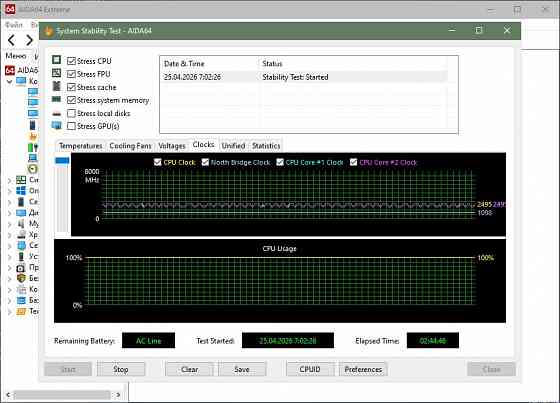Click the Stress cache icon
This screenshot has width=560, height=403.
pyautogui.click(x=56, y=86)
